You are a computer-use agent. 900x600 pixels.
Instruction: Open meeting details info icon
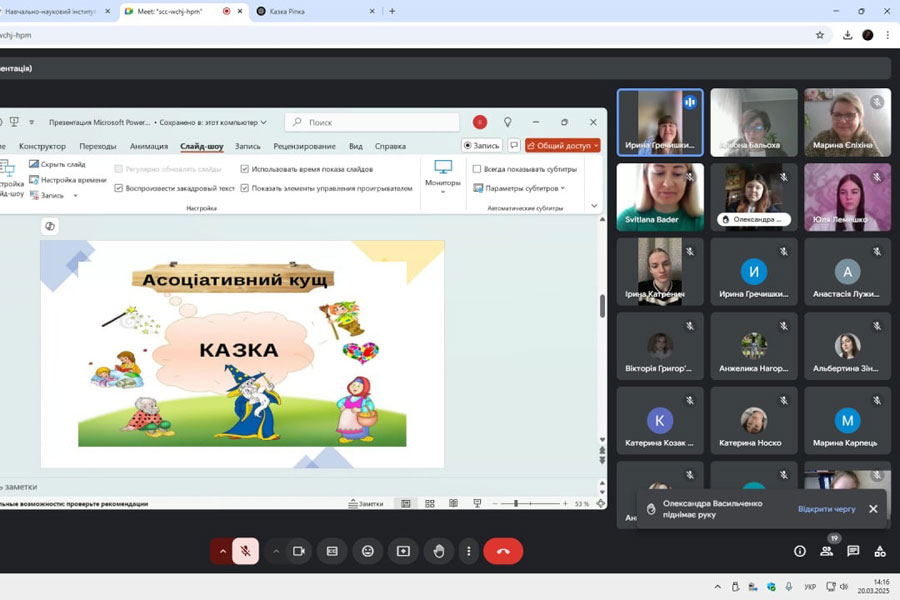pyautogui.click(x=800, y=551)
